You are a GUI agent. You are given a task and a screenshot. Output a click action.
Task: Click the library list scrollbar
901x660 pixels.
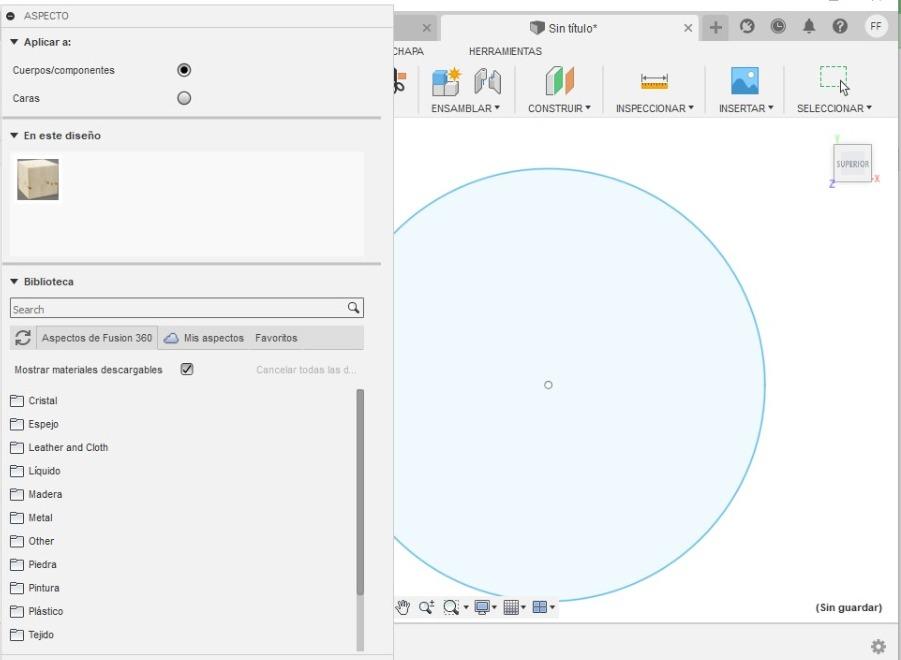click(360, 492)
